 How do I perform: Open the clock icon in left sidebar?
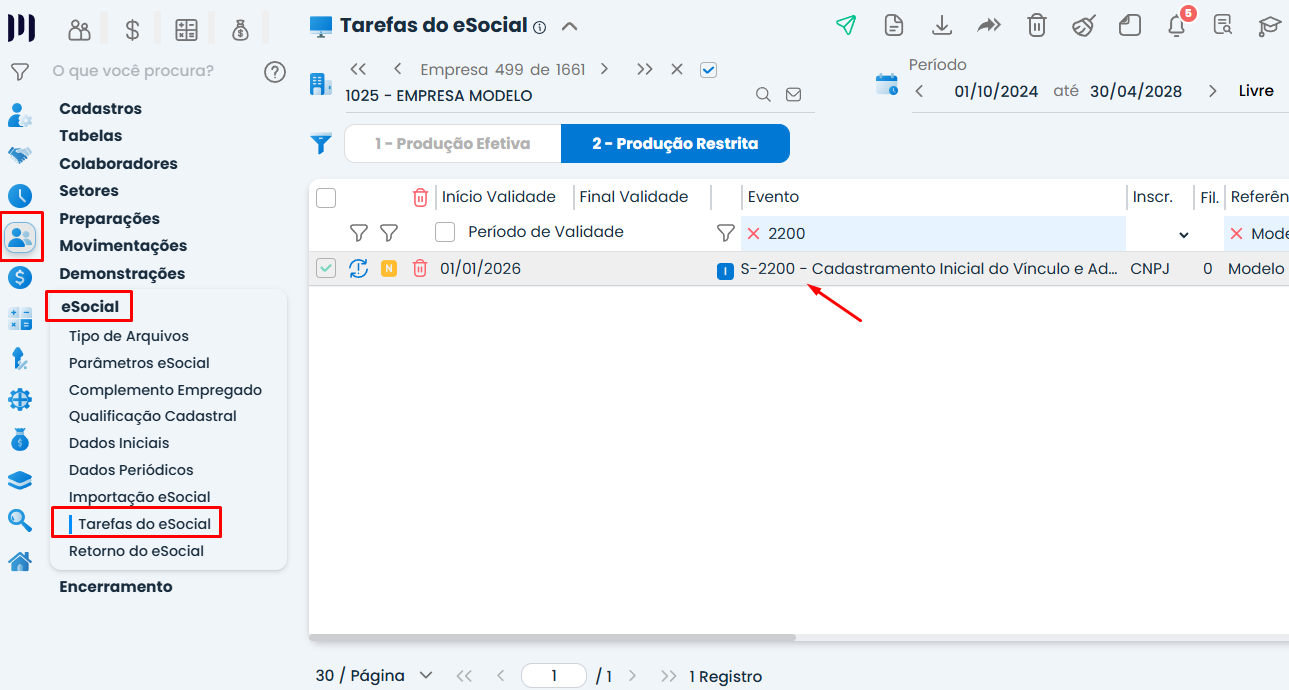(x=20, y=196)
